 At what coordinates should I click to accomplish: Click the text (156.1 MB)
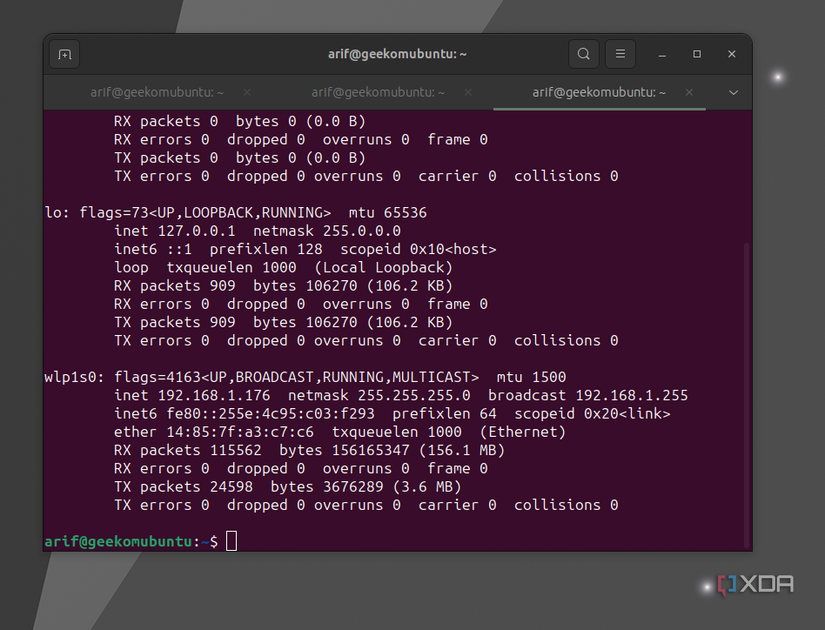point(462,451)
